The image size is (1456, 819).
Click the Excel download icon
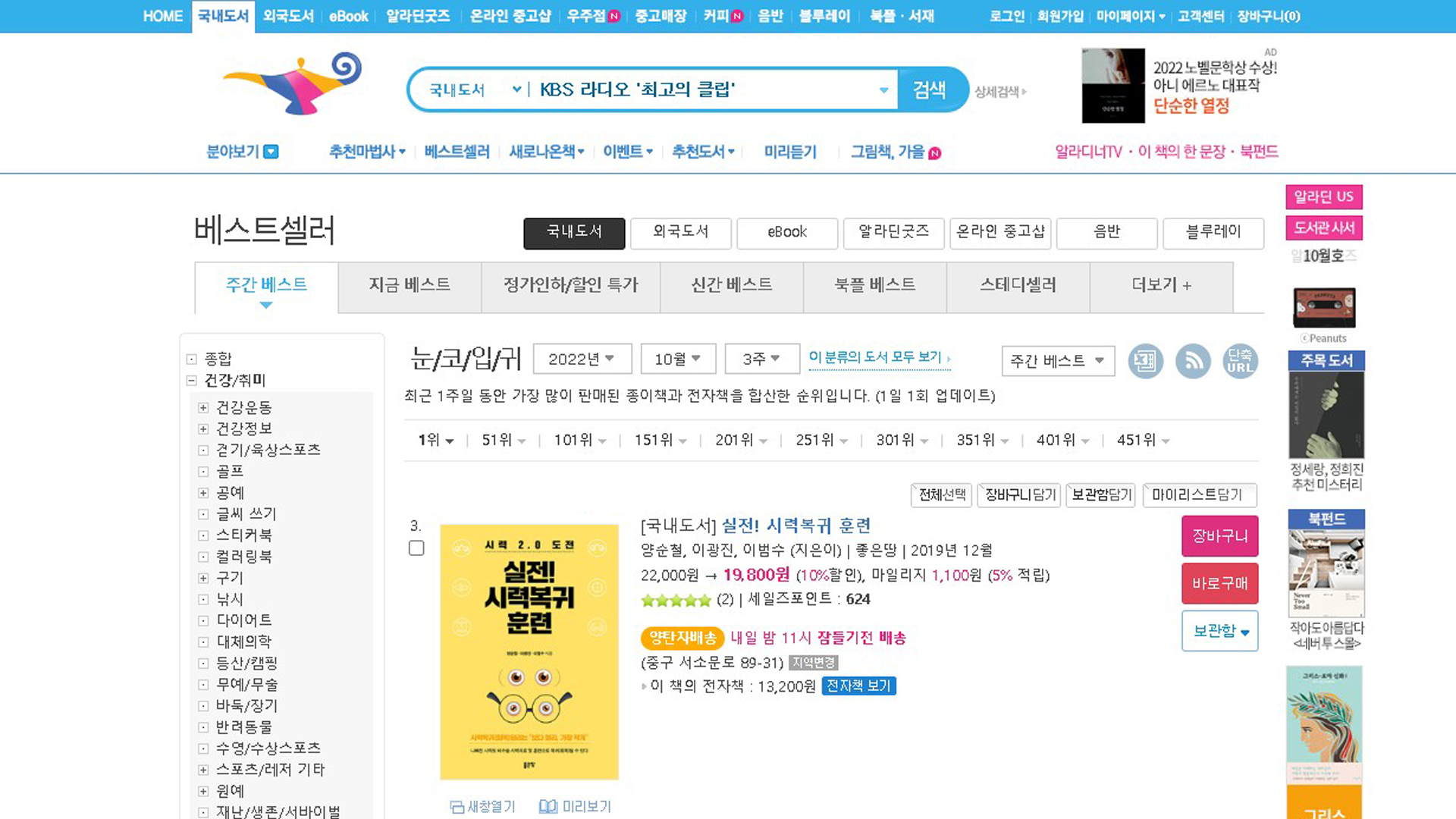1145,361
